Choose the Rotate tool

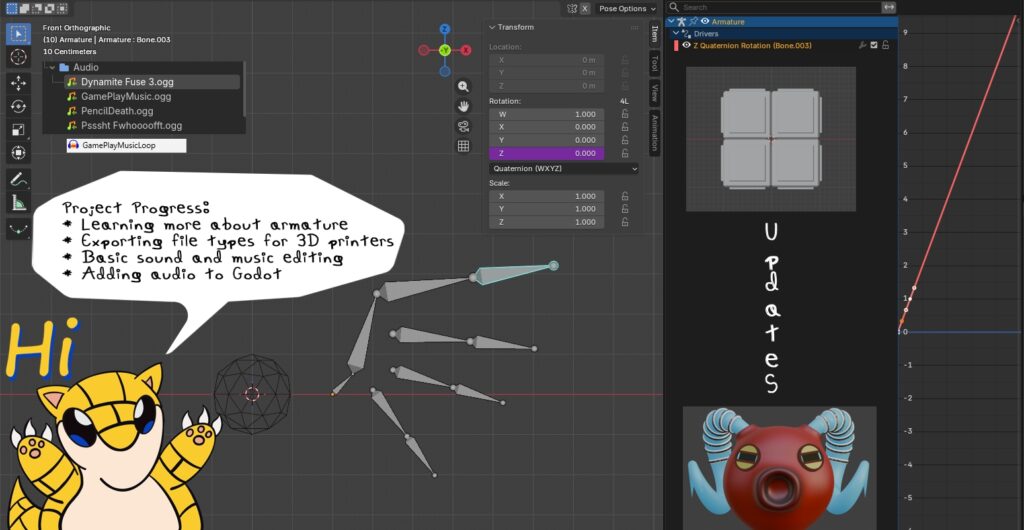pos(18,106)
